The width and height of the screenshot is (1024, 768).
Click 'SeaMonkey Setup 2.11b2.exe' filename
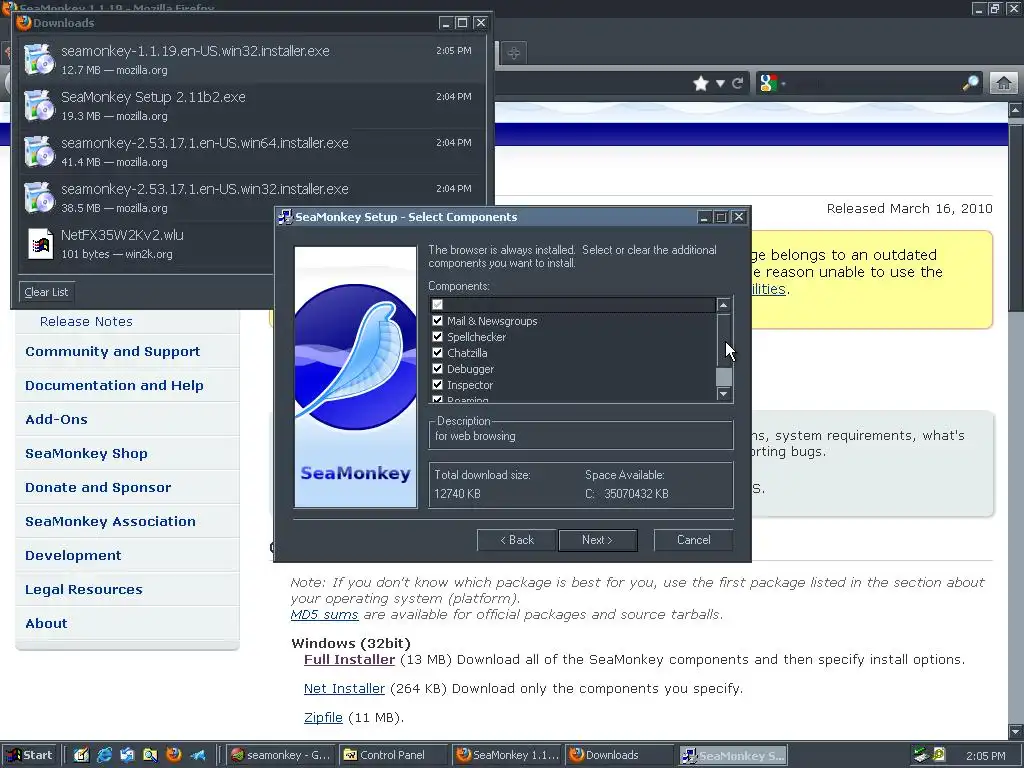click(153, 97)
